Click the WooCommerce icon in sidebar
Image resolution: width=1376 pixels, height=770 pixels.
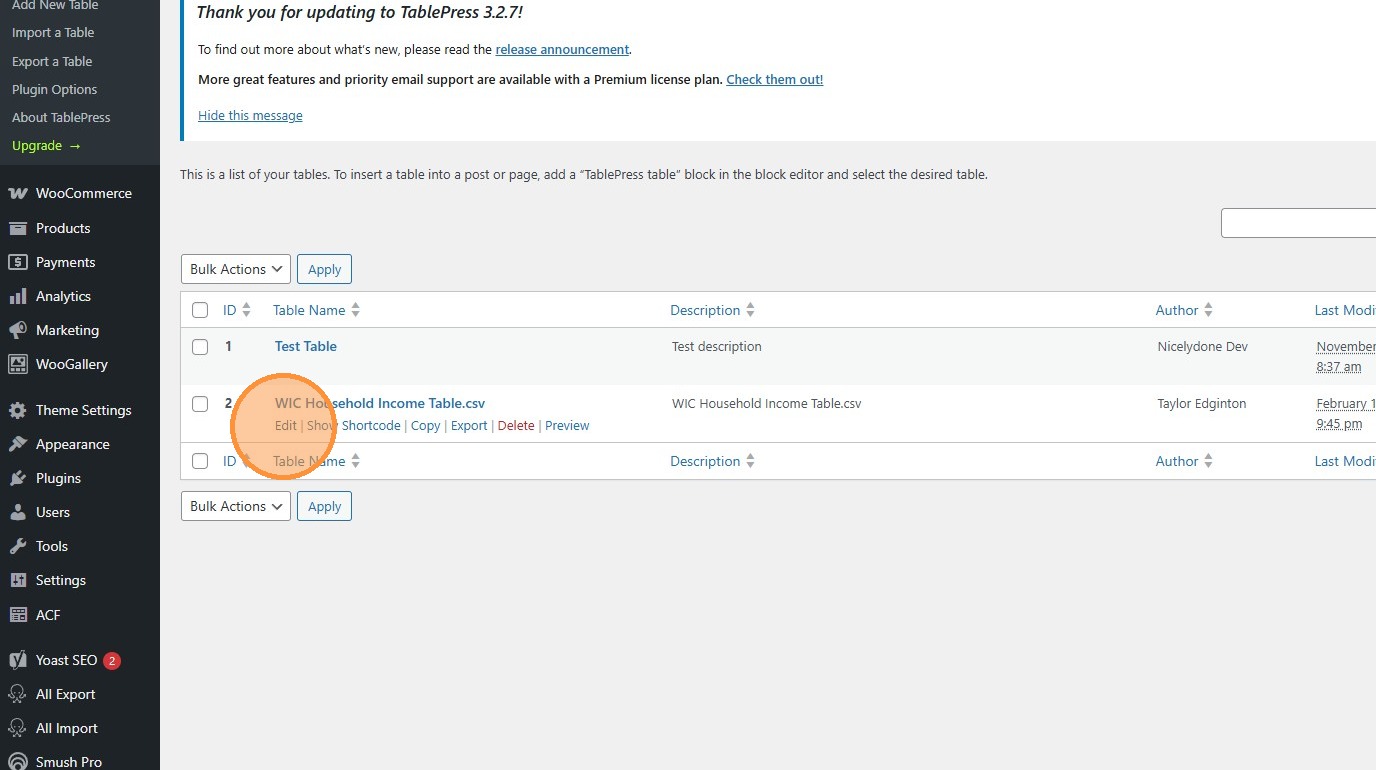click(x=17, y=194)
